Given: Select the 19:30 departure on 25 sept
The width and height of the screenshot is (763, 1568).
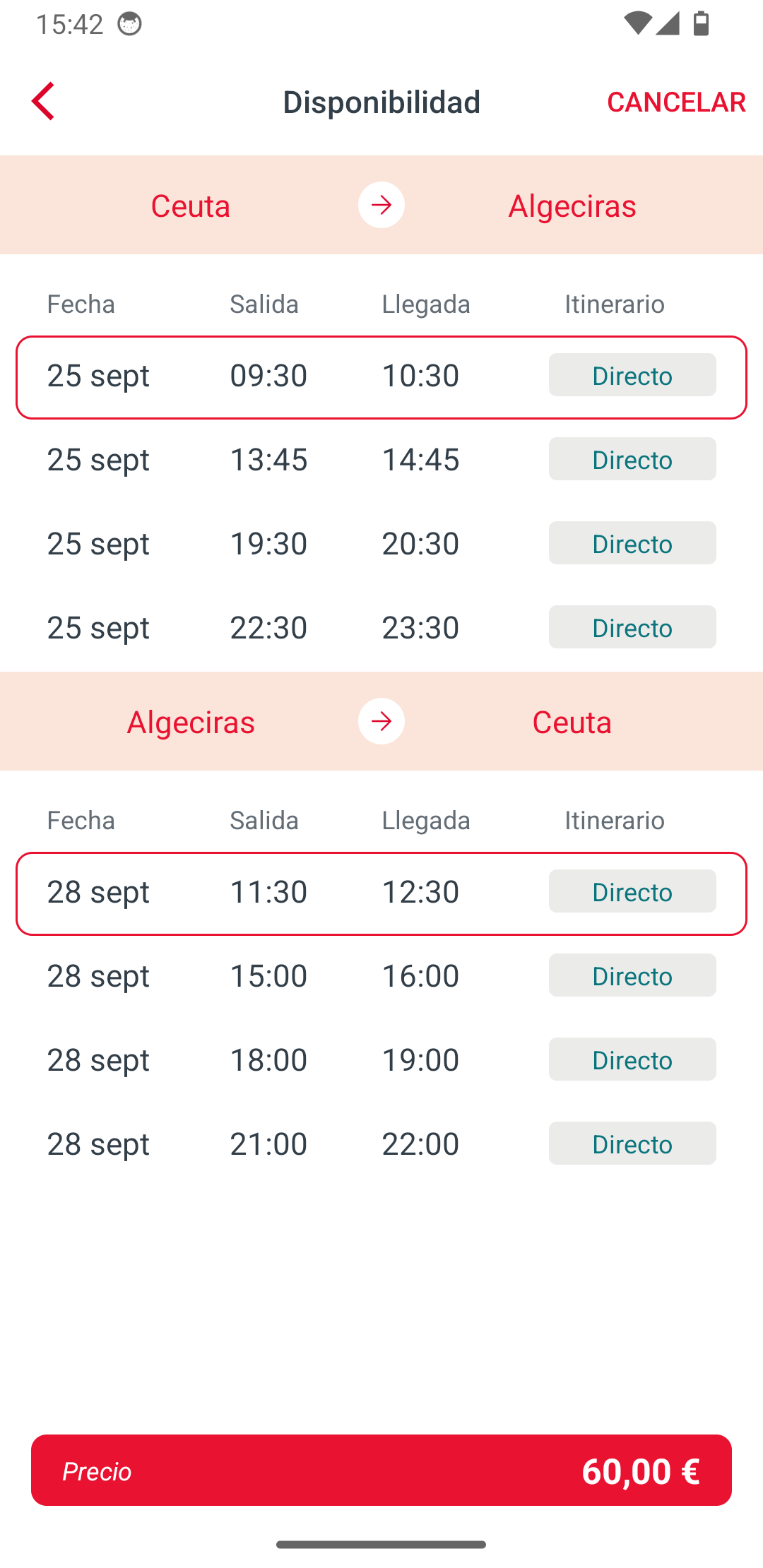Looking at the screenshot, I should [381, 543].
